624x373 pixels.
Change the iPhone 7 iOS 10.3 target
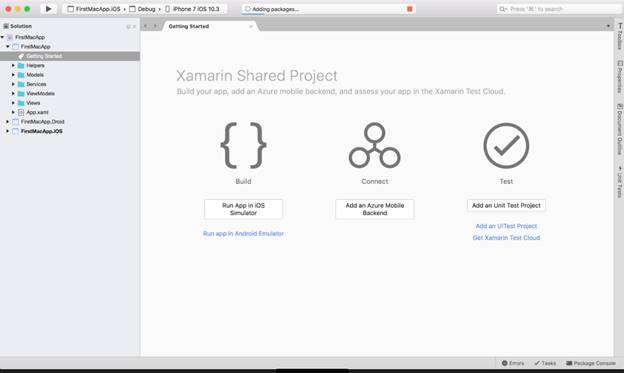click(x=192, y=9)
